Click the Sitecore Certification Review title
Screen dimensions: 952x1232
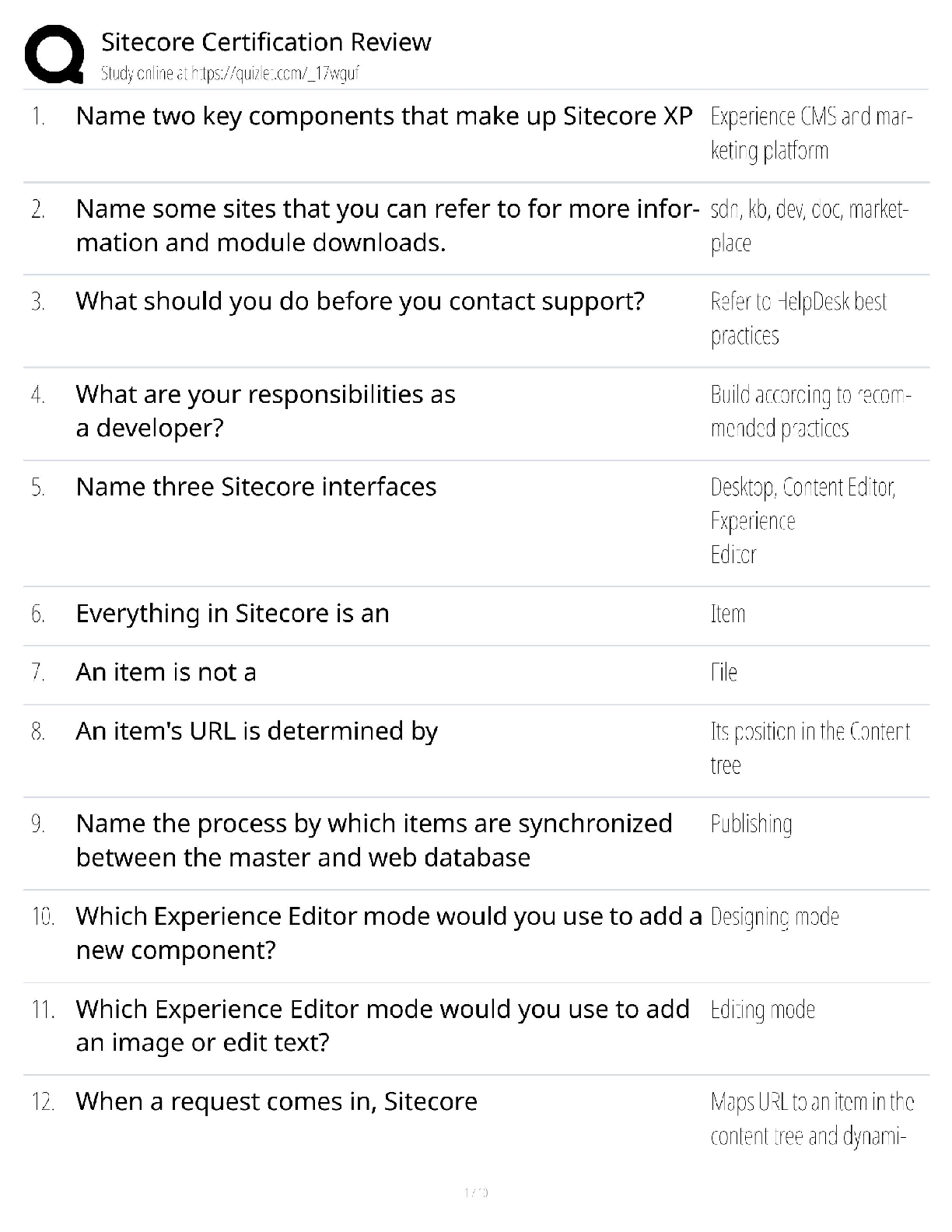click(266, 42)
